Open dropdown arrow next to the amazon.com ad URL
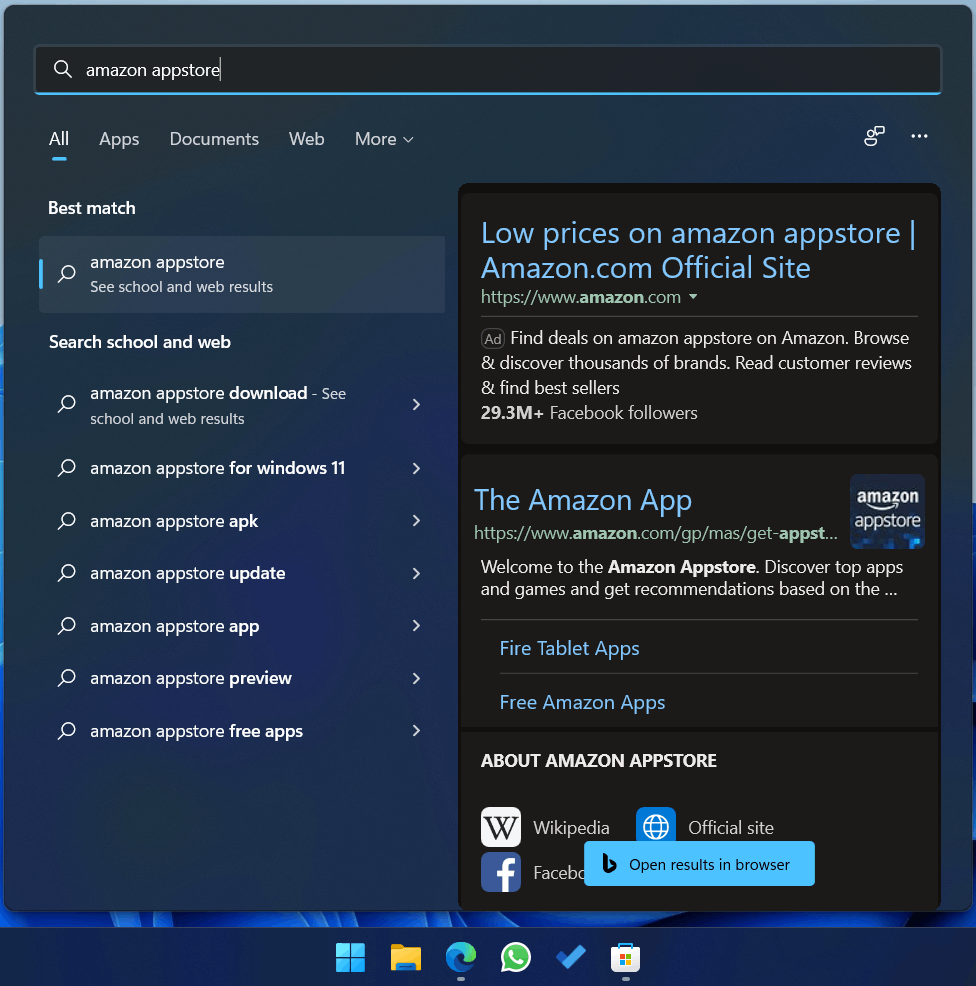Viewport: 976px width, 986px height. click(693, 296)
